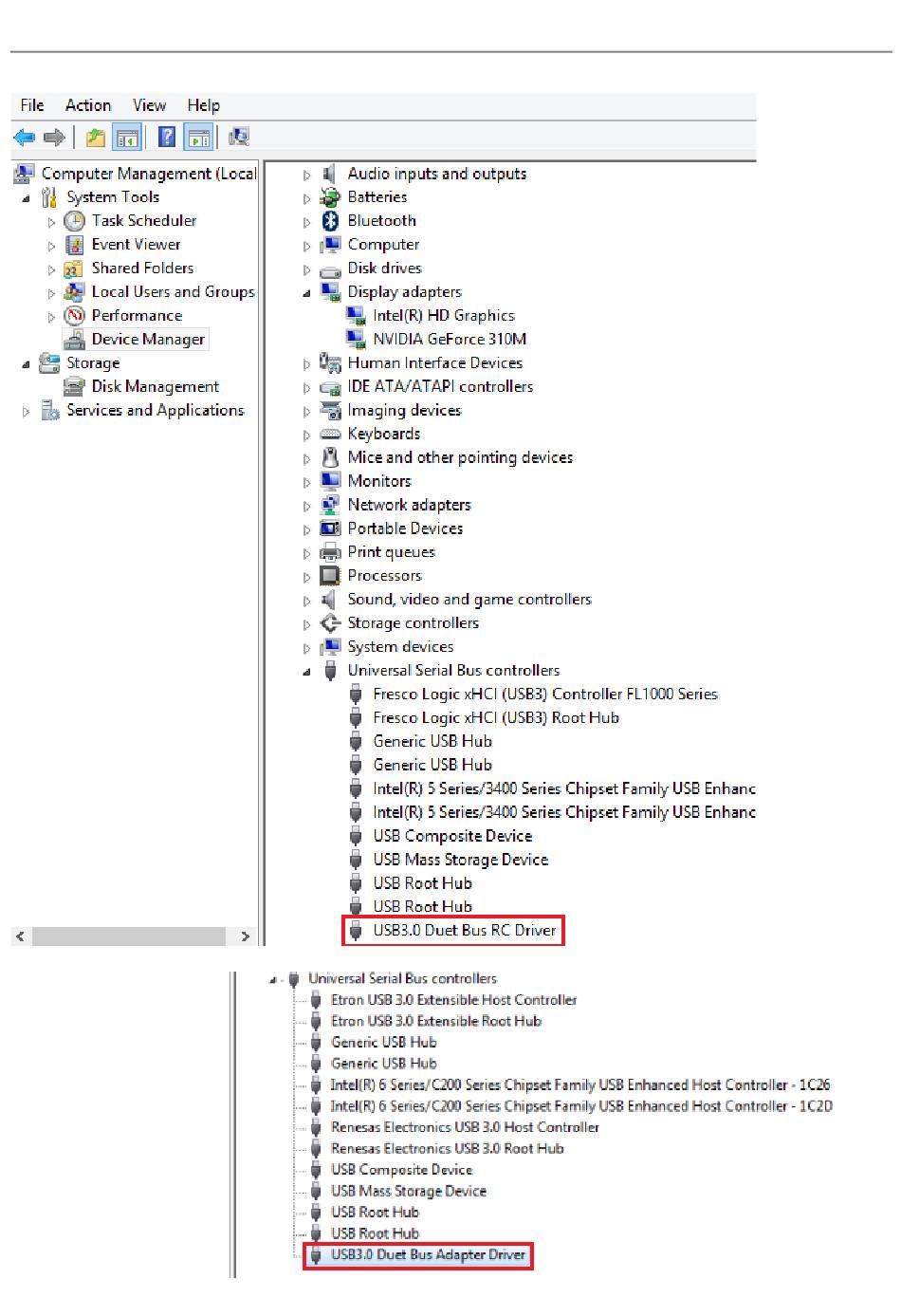This screenshot has height=1316, width=901.
Task: Select Intel 6 Series USB Enhanced Host Controller 1C2D
Action: pyautogui.click(x=580, y=1106)
